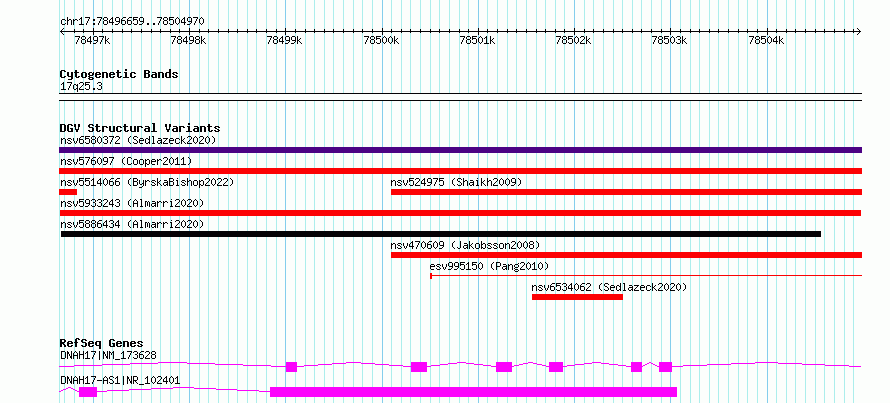Viewport: 890px width, 403px height.
Task: Click the red nsv6534062 variant bar
Action: click(577, 297)
